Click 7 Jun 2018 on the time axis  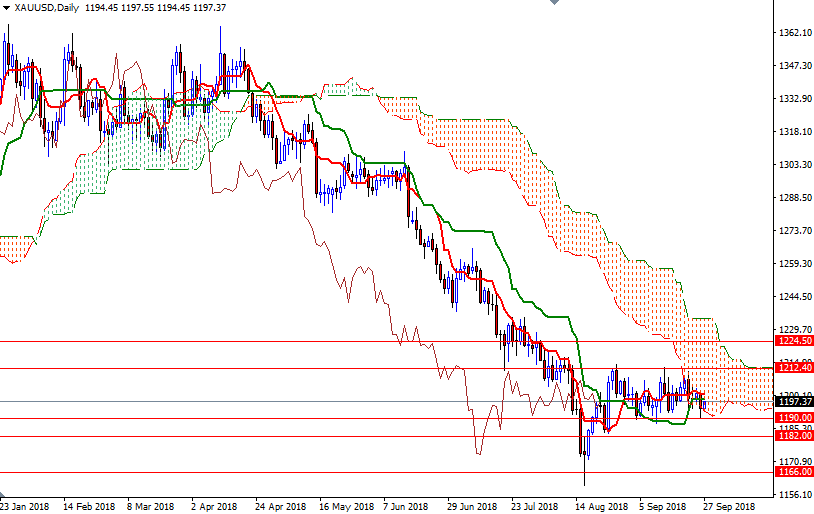[x=404, y=506]
